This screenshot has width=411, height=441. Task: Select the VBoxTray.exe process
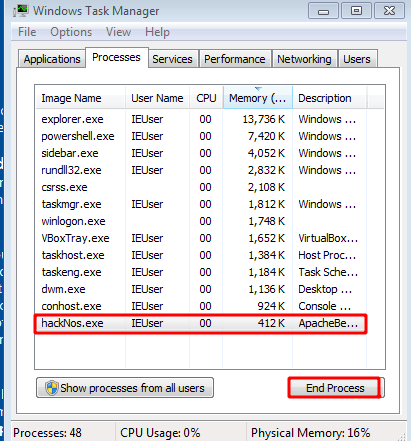[200, 238]
